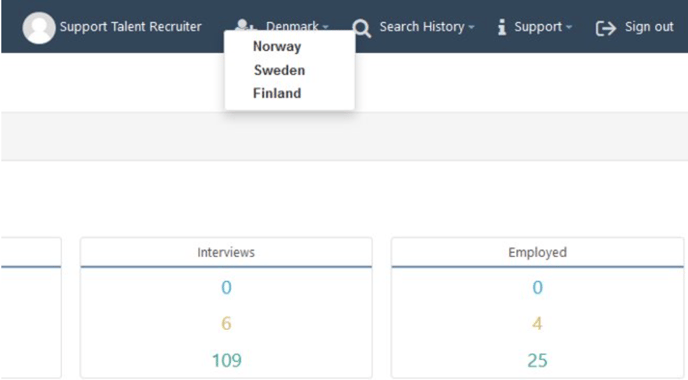This screenshot has height=380, width=688.
Task: Open the 109 value under Interviews
Action: pos(227,361)
